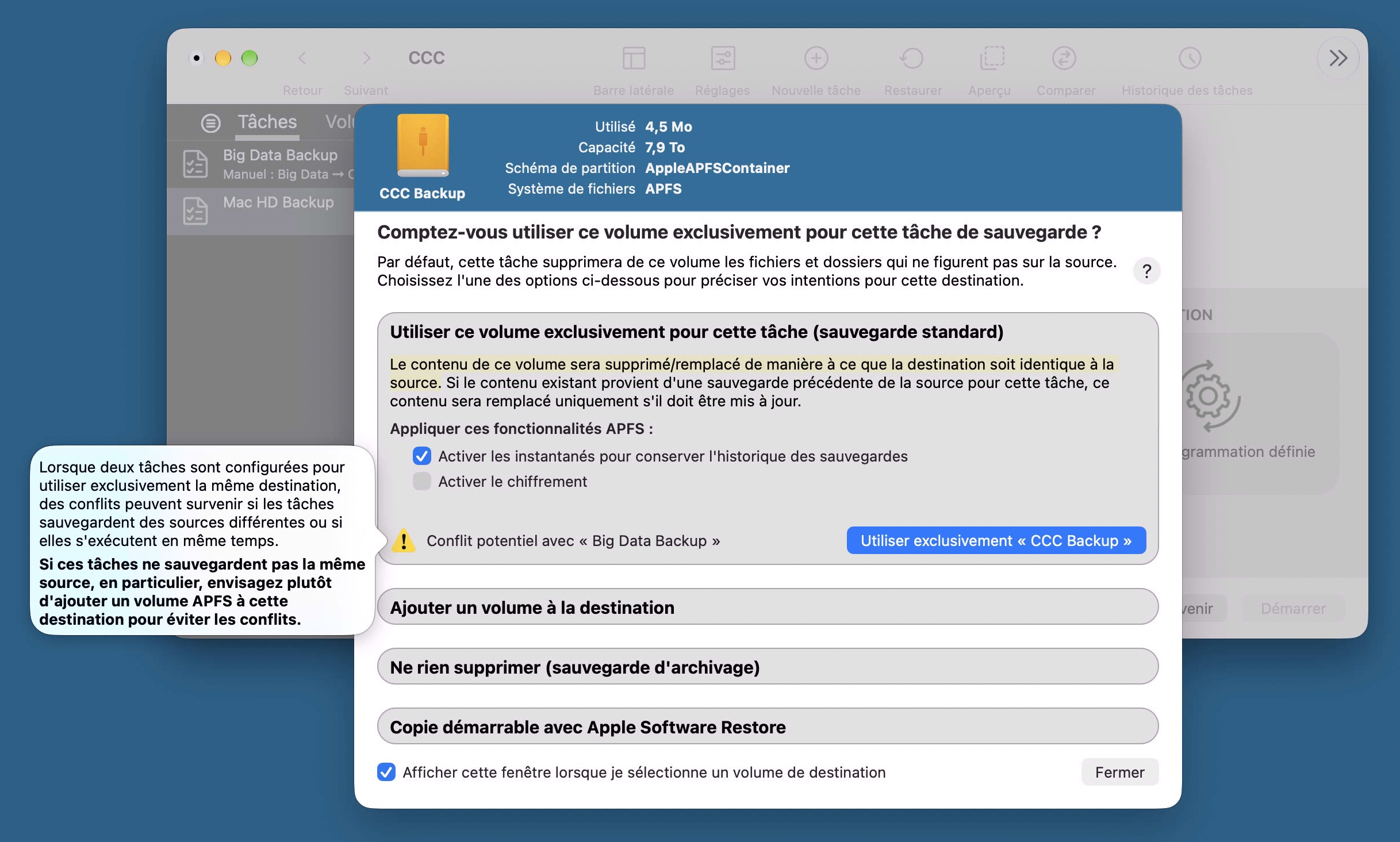Select the Big Data Backup task
The width and height of the screenshot is (1400, 842).
tap(261, 164)
